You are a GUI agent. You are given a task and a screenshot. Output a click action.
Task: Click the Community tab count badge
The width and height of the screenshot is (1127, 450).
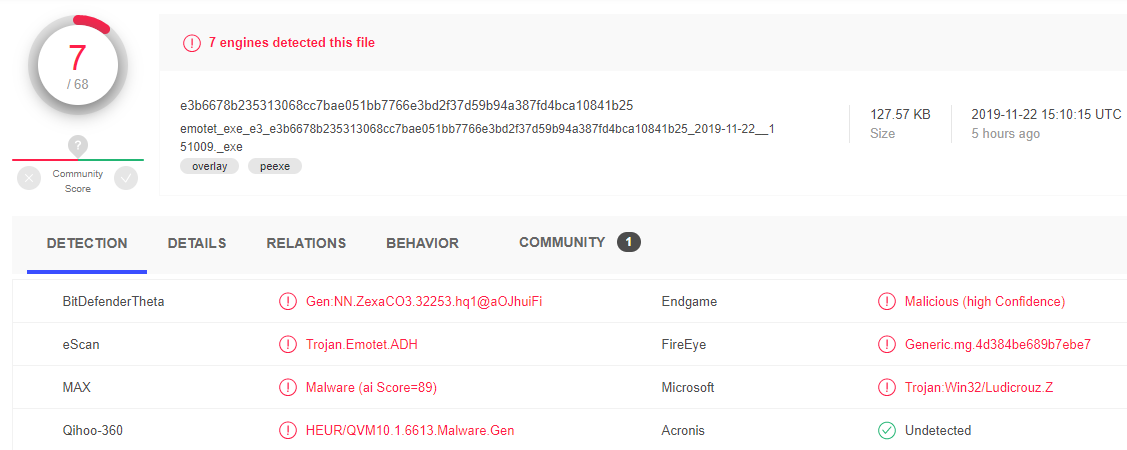(629, 242)
